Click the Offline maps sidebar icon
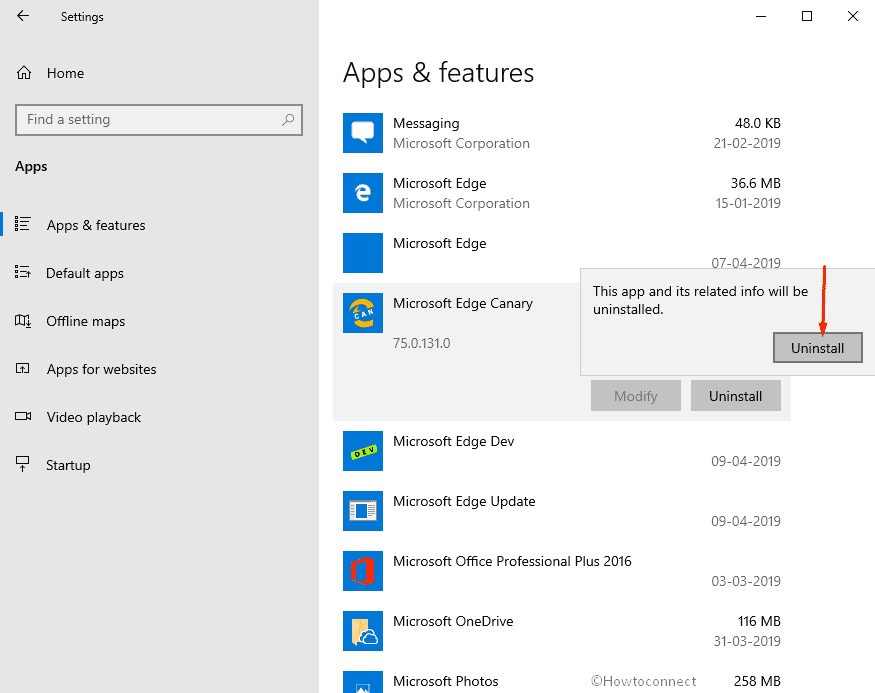 point(22,320)
